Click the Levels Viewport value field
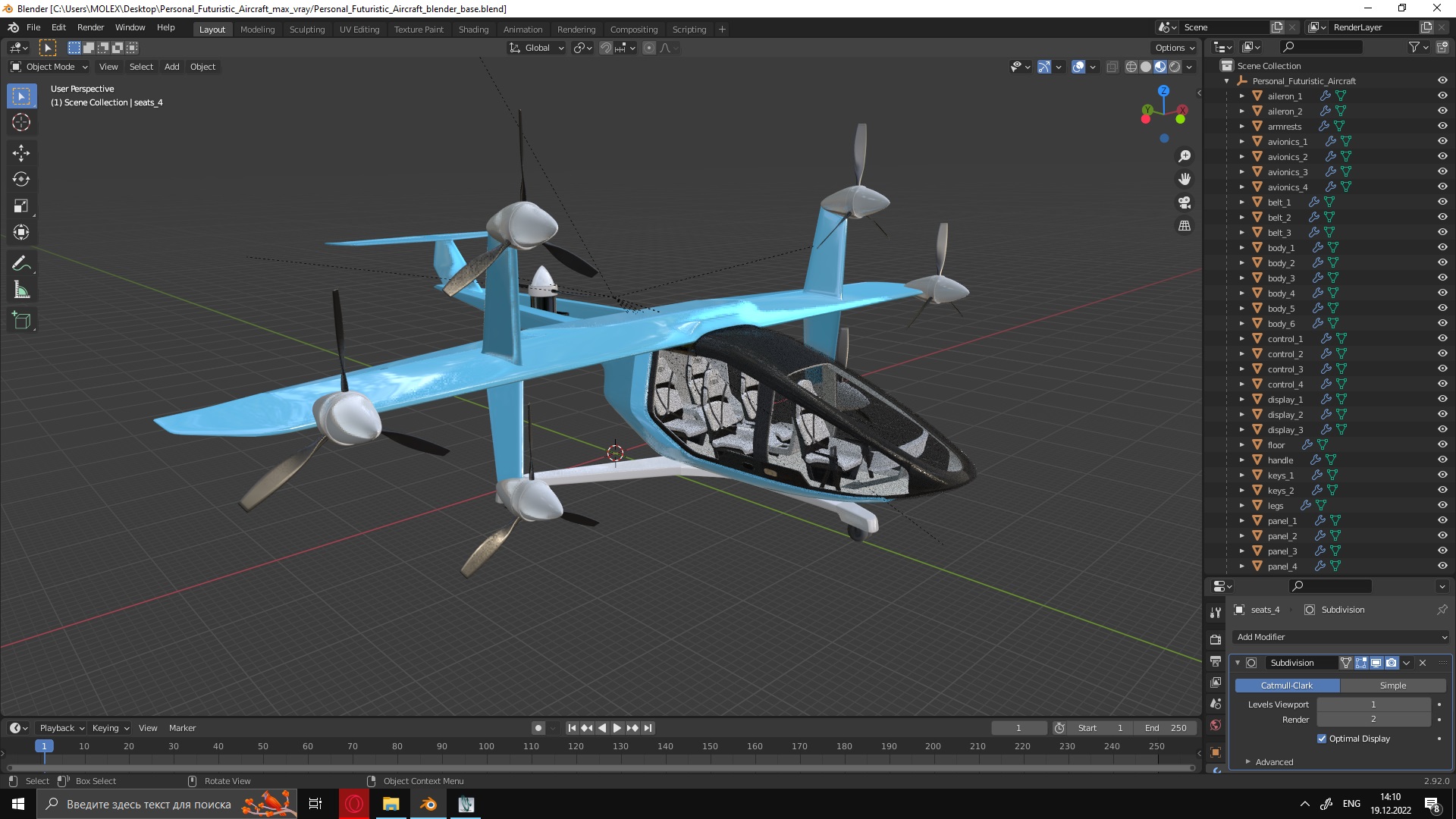The image size is (1456, 819). coord(1373,704)
